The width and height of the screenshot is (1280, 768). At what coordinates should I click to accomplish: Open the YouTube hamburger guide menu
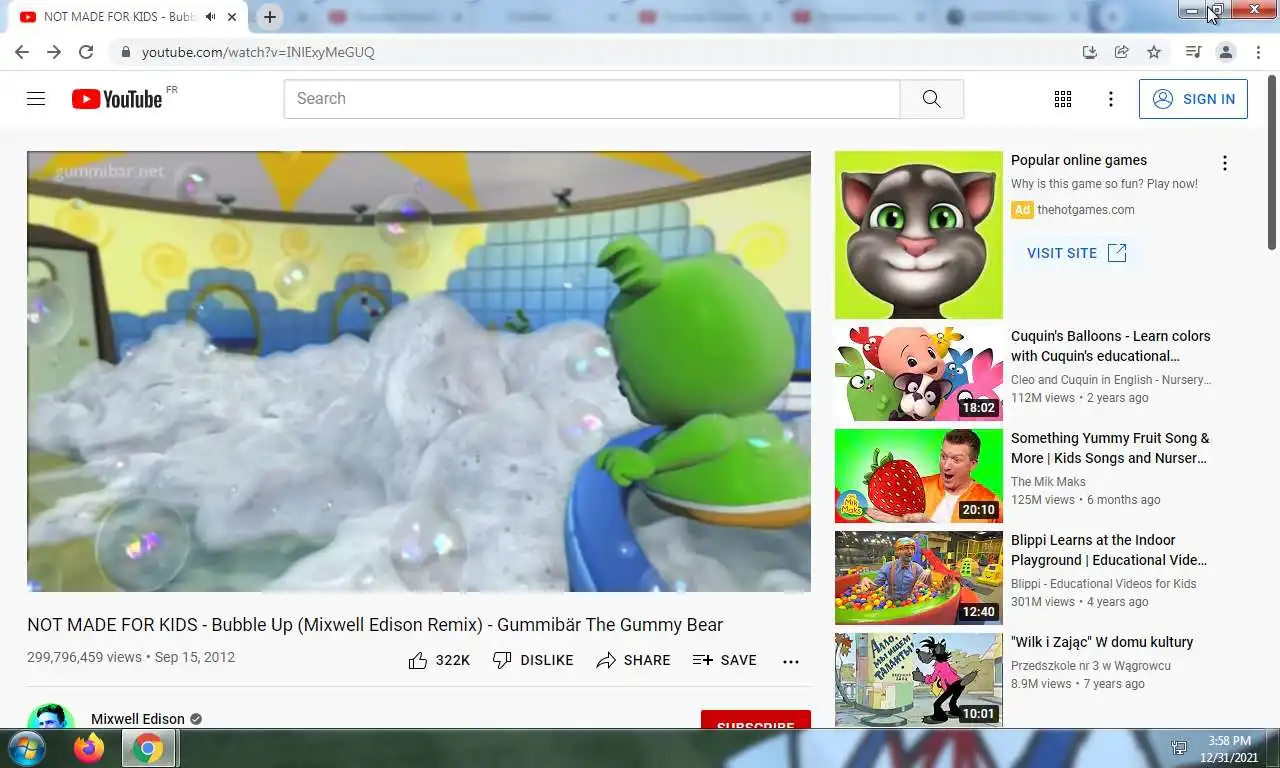pos(36,99)
